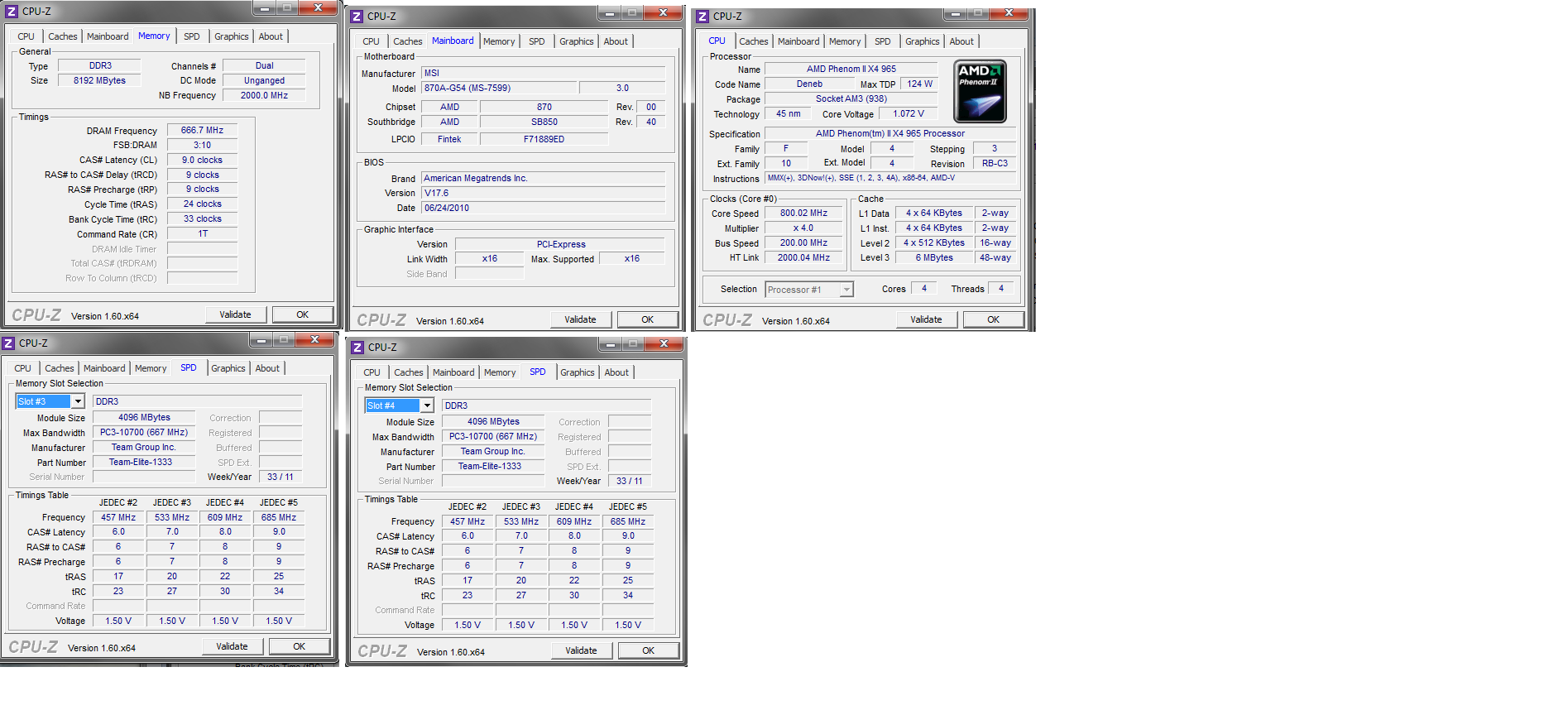
Task: Click the BIOS date 06/24/2010 field
Action: click(544, 208)
